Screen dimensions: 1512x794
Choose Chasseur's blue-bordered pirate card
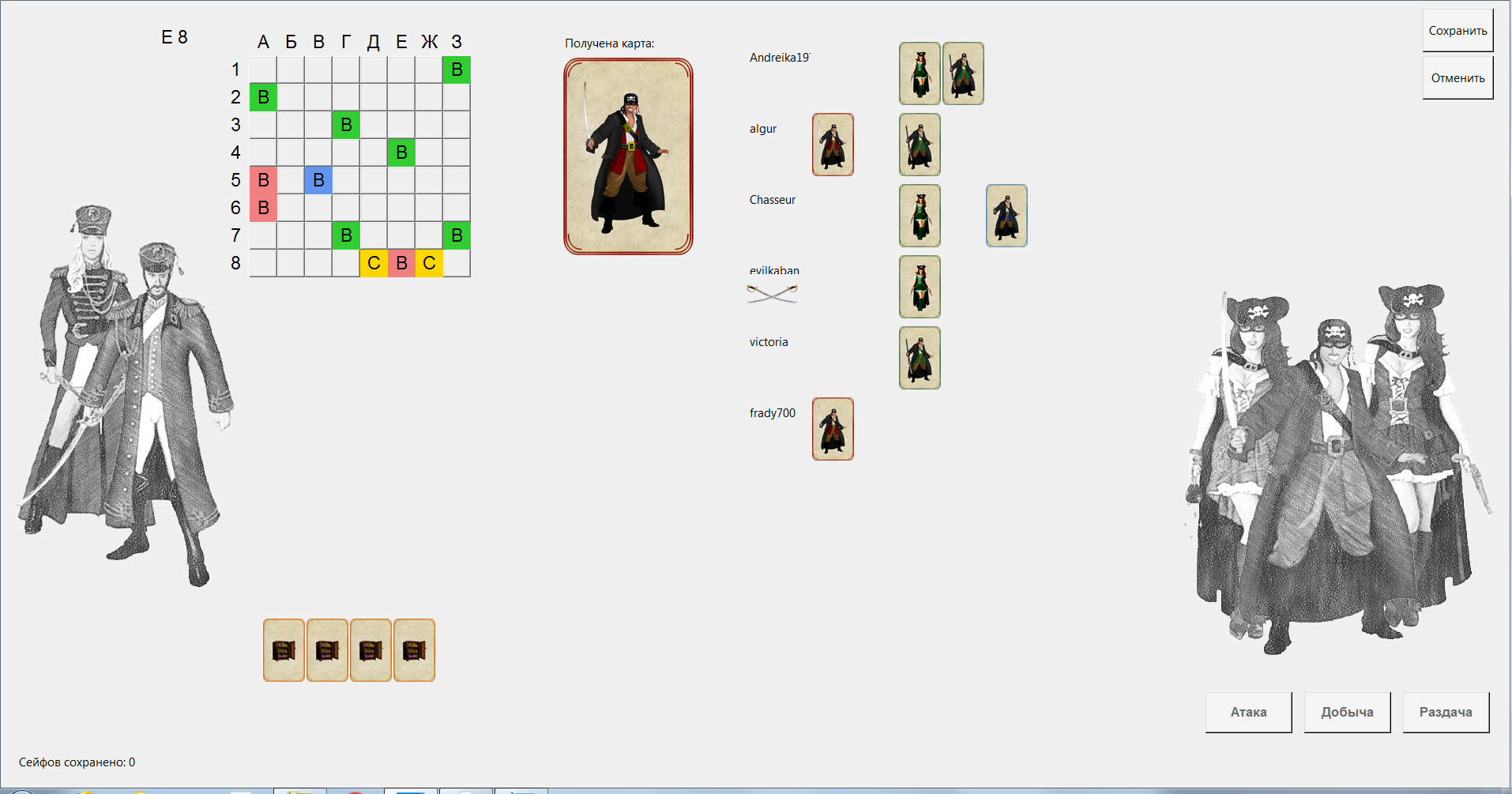[1006, 216]
